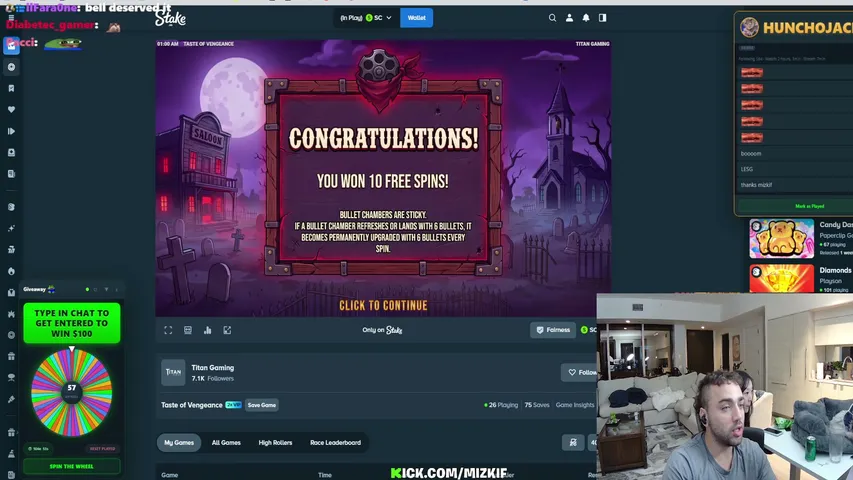Open the Stake search icon
The width and height of the screenshot is (853, 480).
coord(552,18)
